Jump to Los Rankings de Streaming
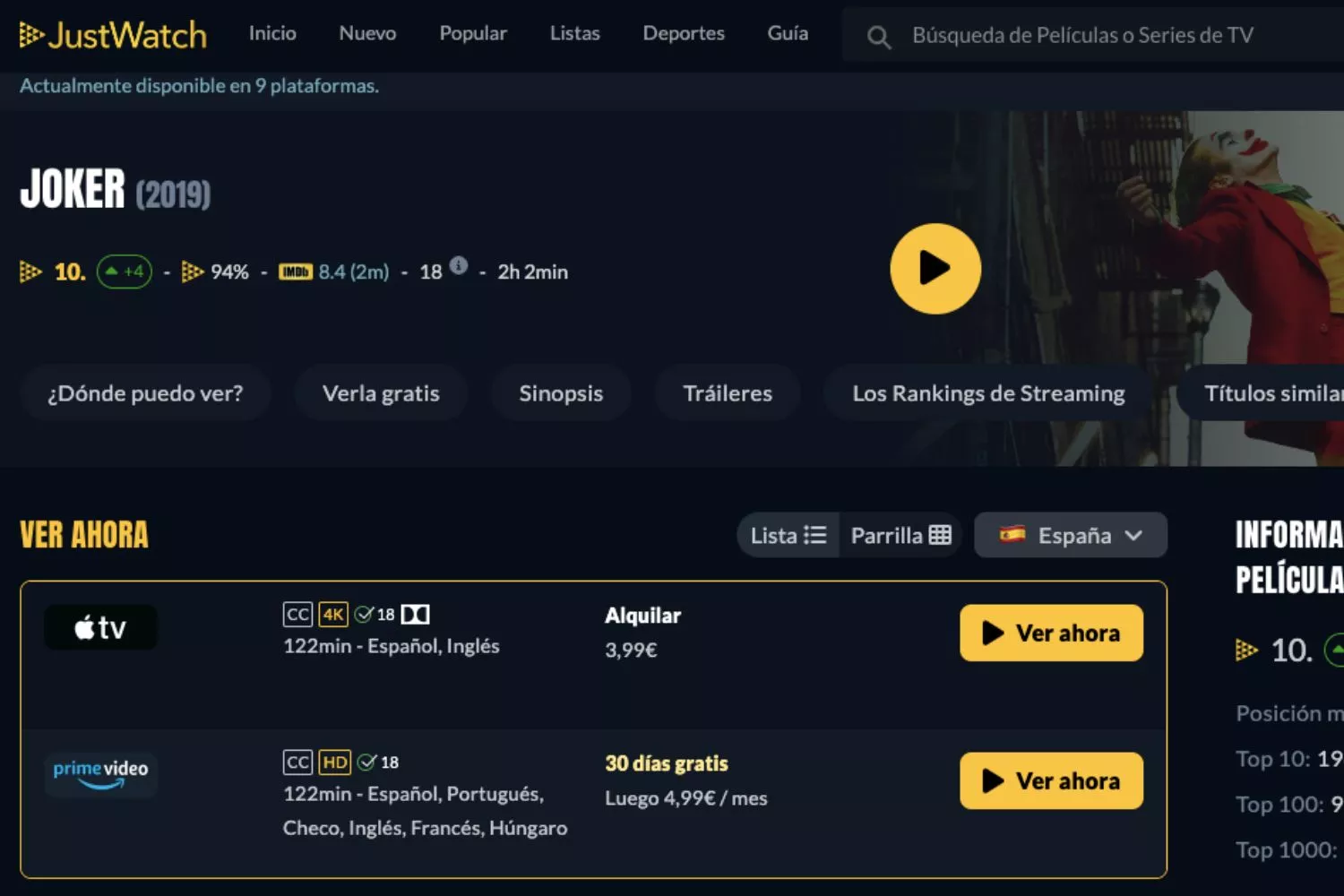This screenshot has width=1344, height=896. click(988, 393)
